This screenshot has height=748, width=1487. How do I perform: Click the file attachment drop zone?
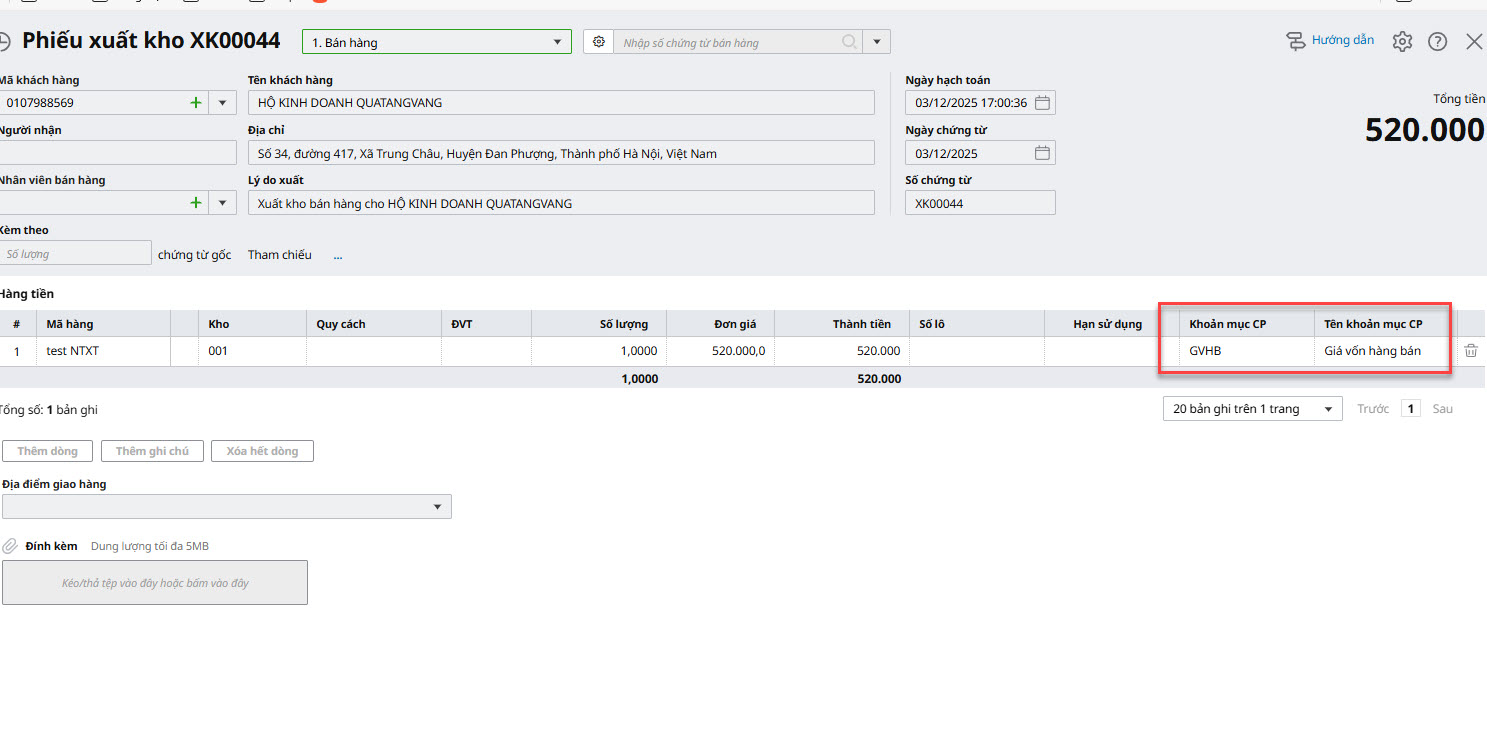[155, 582]
